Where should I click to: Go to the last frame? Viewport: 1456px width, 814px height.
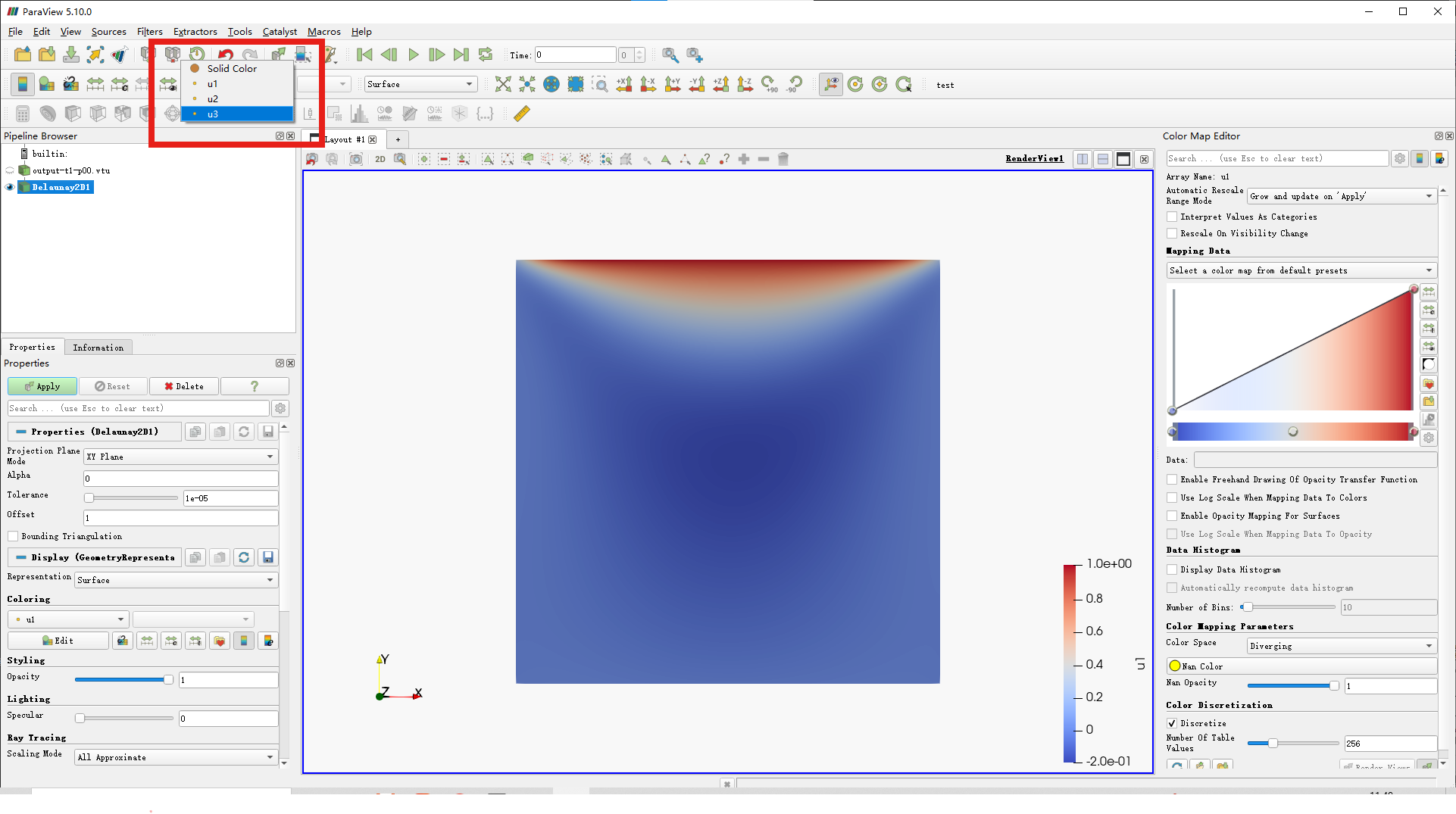(461, 55)
